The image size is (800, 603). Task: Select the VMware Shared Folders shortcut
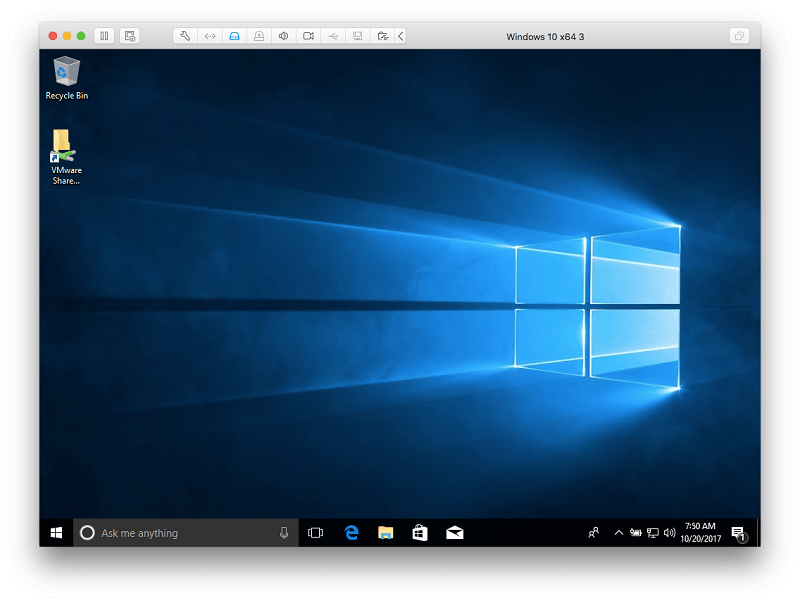66,157
